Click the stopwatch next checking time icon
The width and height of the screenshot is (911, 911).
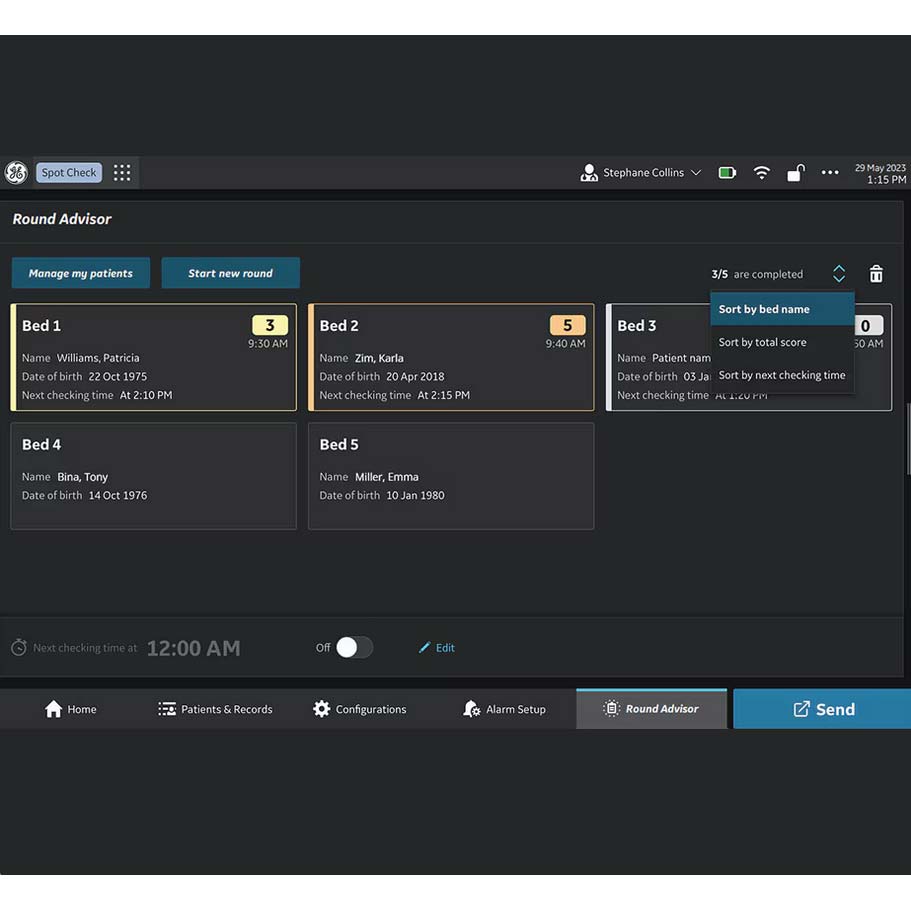[x=19, y=648]
